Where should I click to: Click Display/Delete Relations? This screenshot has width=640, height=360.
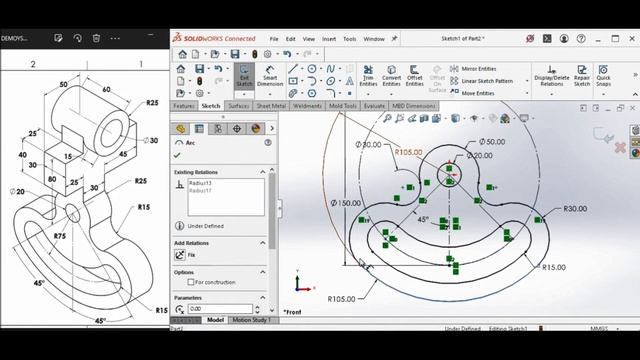point(551,76)
